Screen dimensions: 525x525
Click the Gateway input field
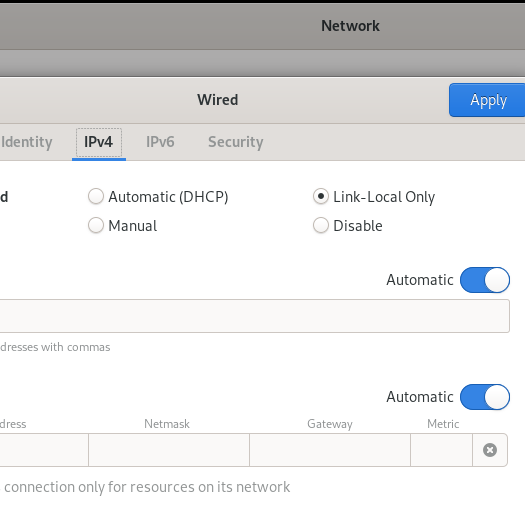coord(330,450)
